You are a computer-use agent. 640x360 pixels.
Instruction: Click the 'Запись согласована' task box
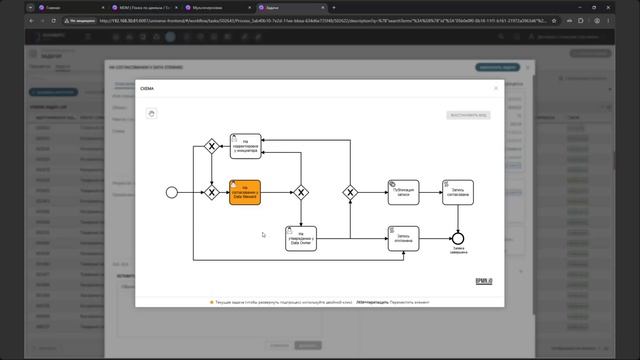(x=458, y=192)
